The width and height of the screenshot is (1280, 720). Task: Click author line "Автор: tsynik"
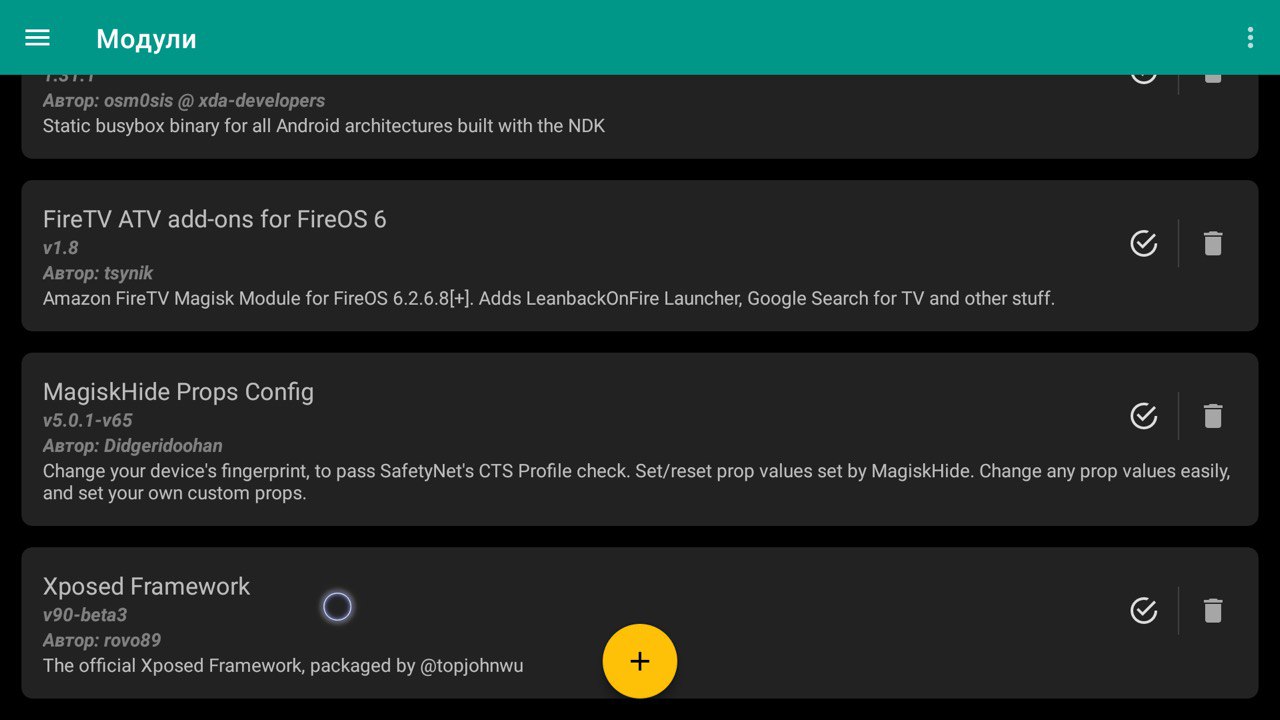(x=98, y=273)
